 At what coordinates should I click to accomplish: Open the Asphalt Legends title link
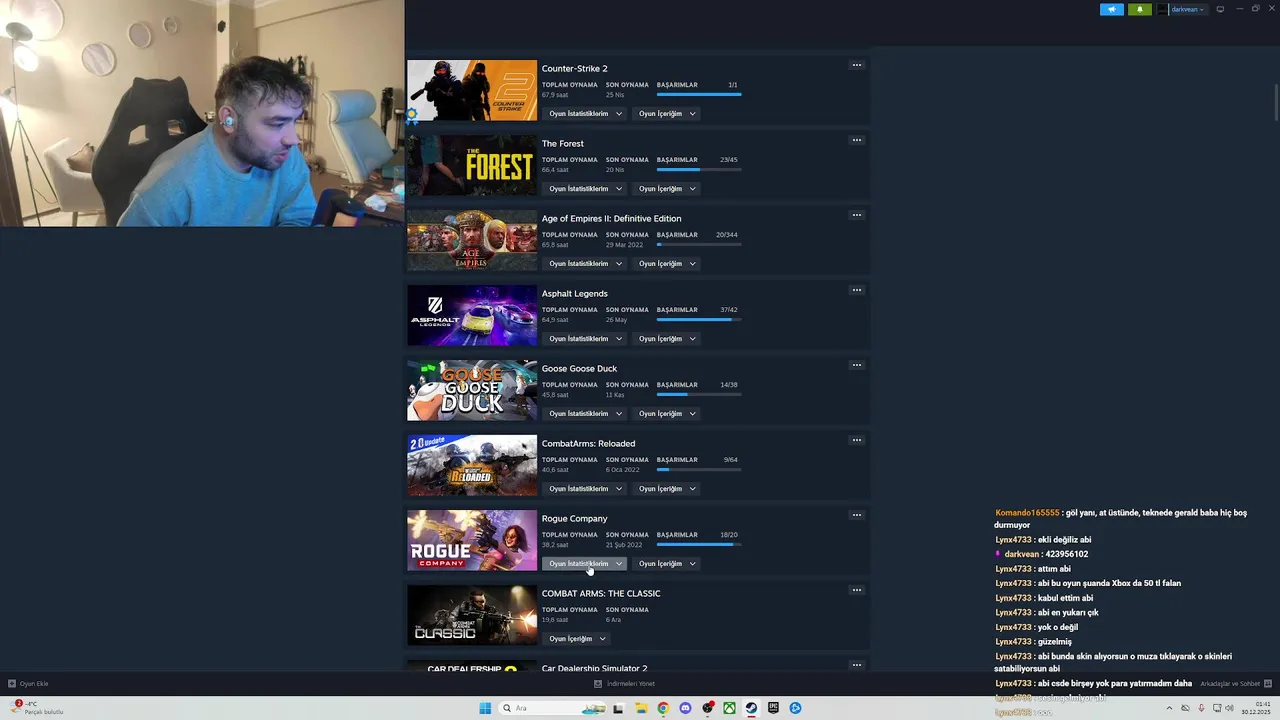point(574,294)
